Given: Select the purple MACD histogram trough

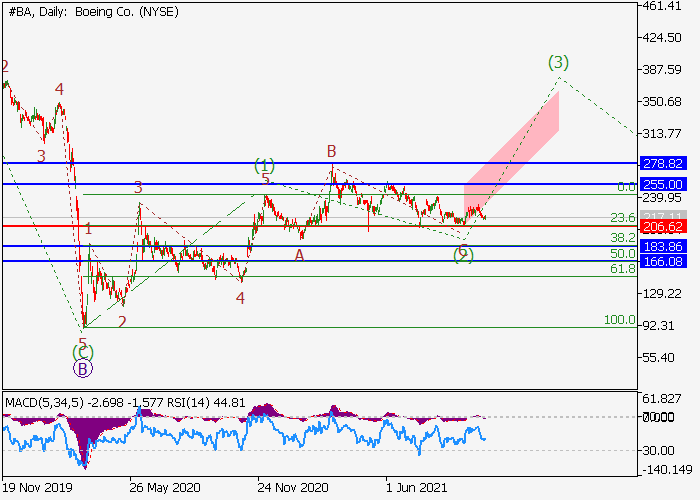Looking at the screenshot, I should click(x=84, y=442).
